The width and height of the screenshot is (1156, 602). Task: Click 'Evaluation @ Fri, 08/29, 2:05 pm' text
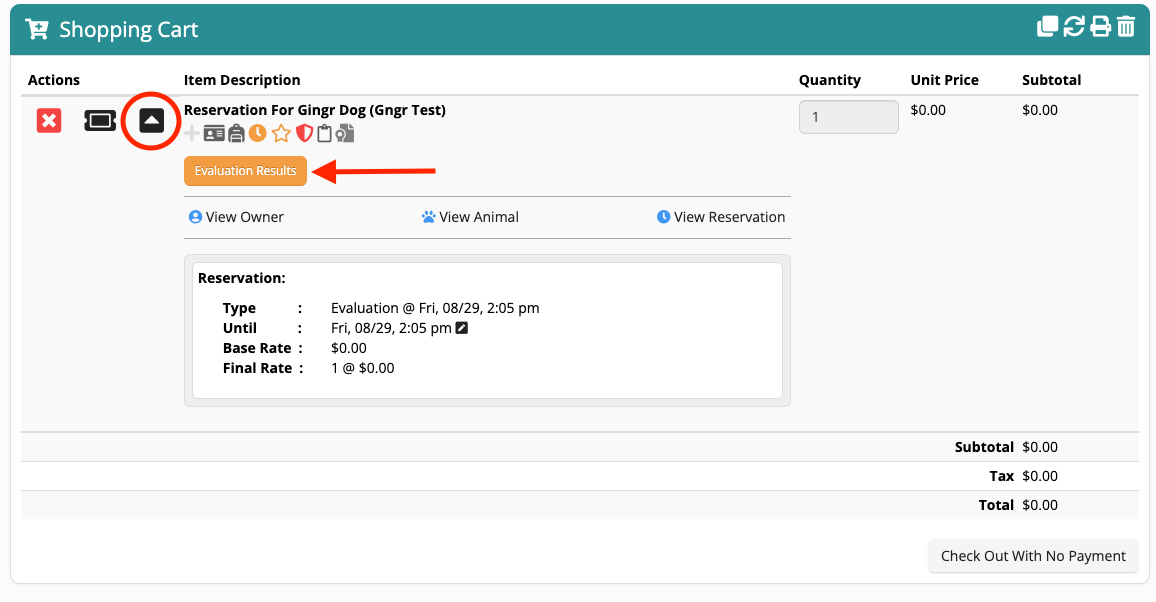[435, 308]
